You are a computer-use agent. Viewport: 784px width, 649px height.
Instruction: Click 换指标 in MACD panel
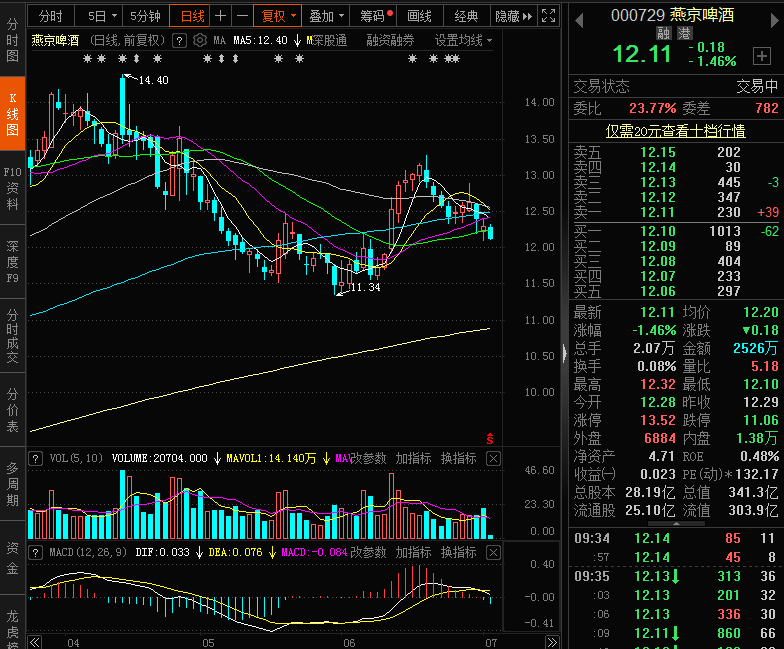click(x=458, y=552)
